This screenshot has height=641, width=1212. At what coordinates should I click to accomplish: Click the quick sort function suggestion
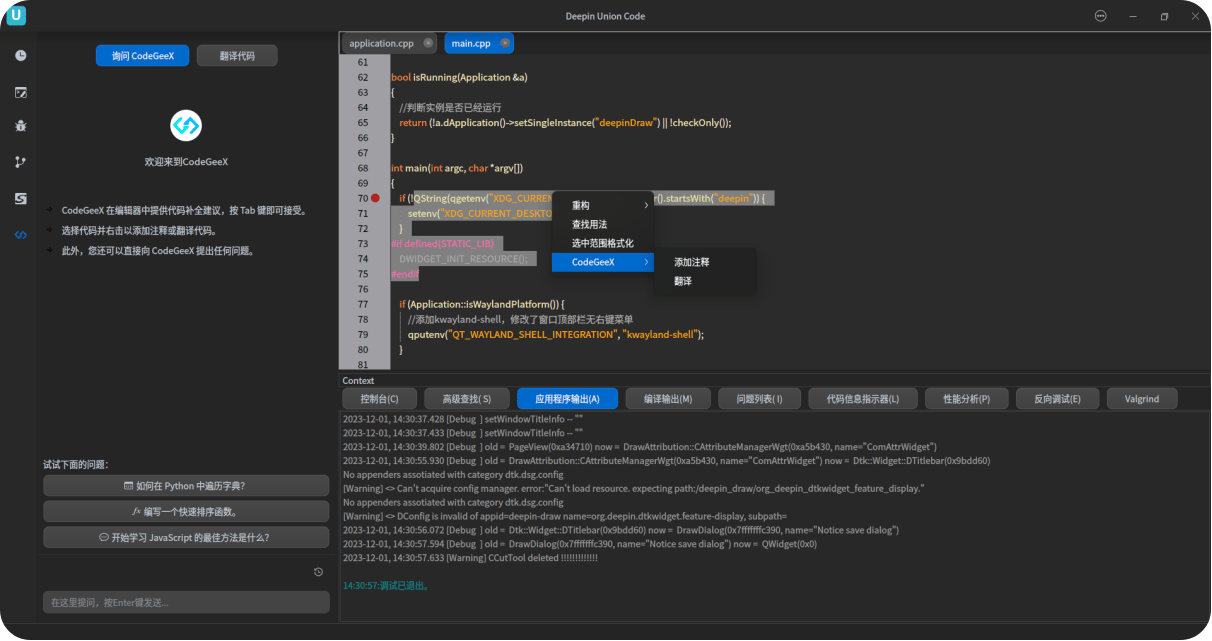point(186,511)
